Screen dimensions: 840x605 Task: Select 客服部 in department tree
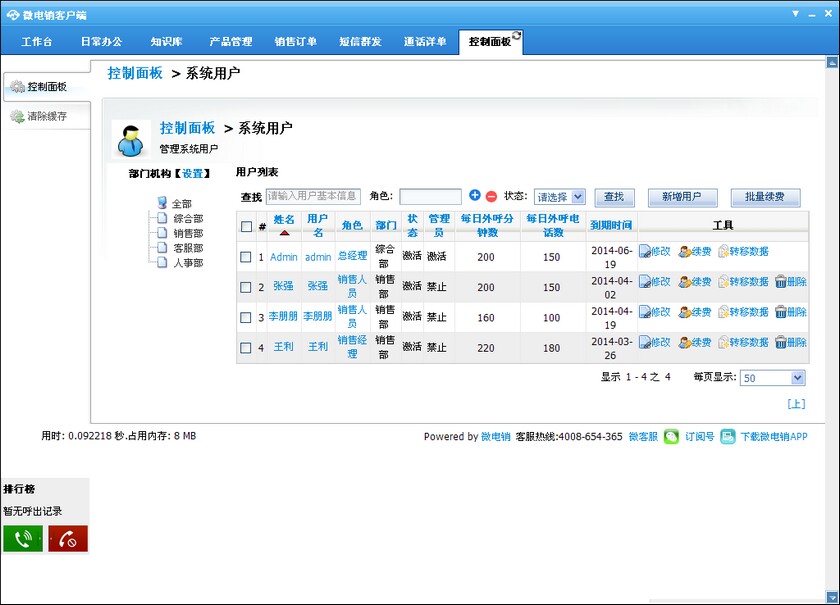click(x=188, y=248)
